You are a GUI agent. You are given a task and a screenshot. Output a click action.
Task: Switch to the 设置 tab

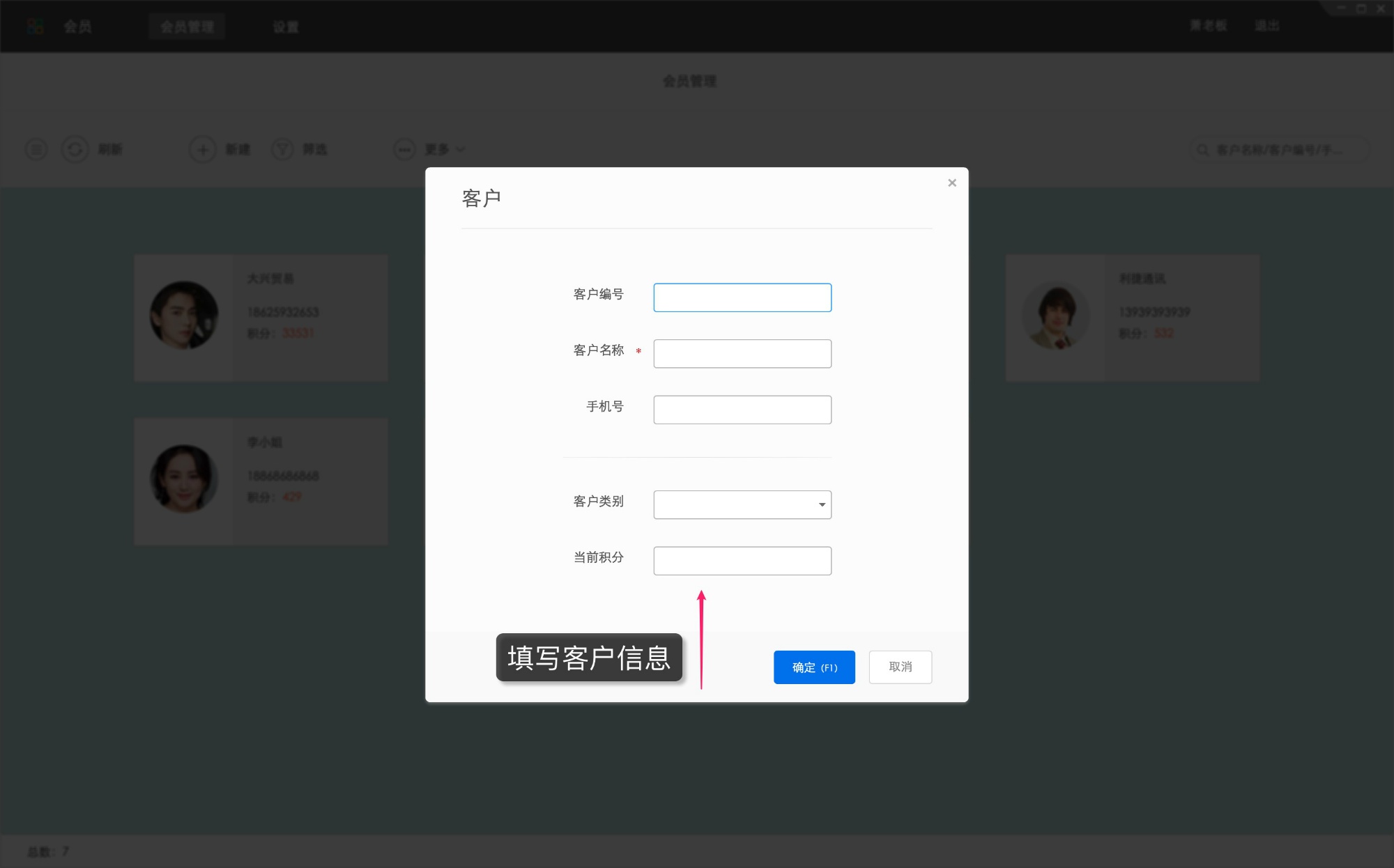click(x=286, y=26)
